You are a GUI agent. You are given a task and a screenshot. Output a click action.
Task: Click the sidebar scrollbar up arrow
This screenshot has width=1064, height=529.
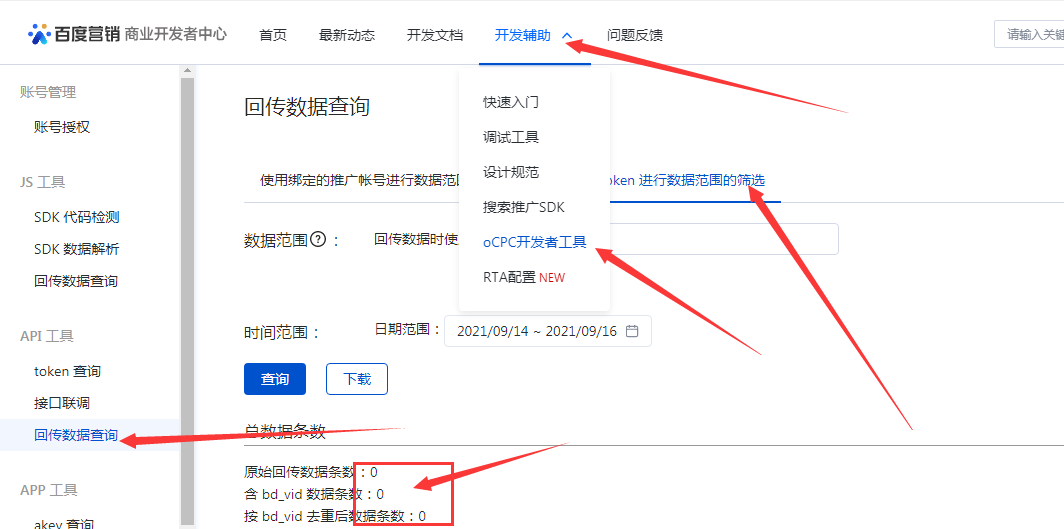click(187, 71)
